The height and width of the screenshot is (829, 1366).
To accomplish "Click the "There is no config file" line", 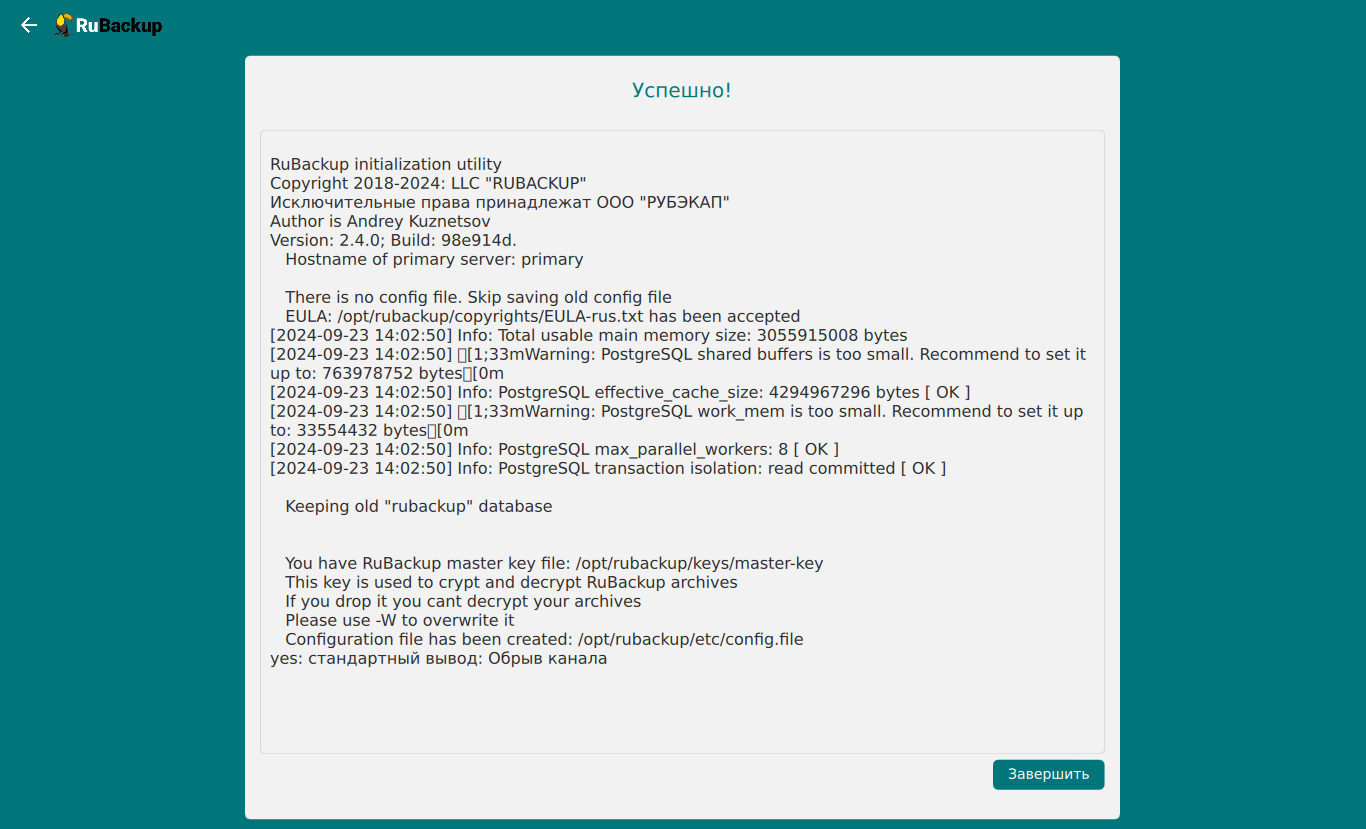I will tap(478, 297).
